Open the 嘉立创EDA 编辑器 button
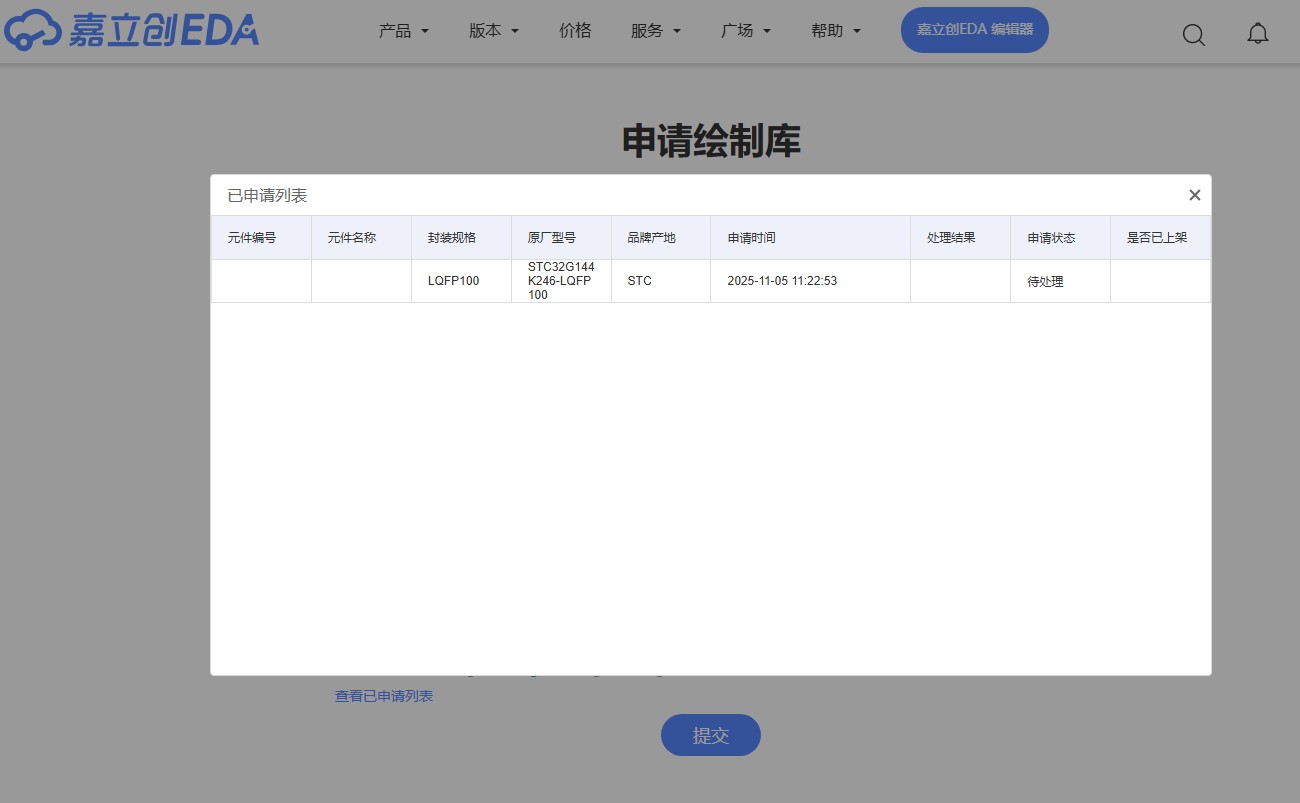 click(x=974, y=30)
